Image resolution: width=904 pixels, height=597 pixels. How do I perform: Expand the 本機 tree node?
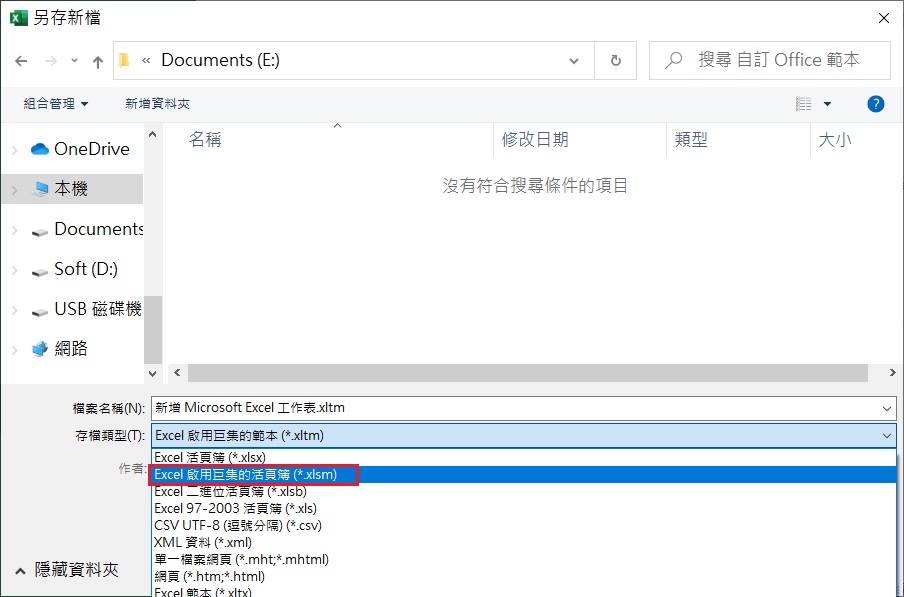(x=15, y=190)
